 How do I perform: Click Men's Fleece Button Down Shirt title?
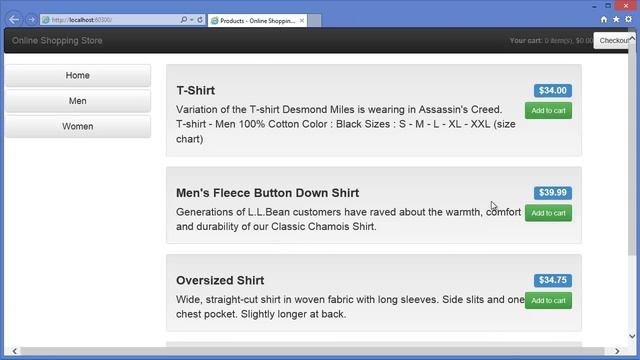pyautogui.click(x=267, y=193)
